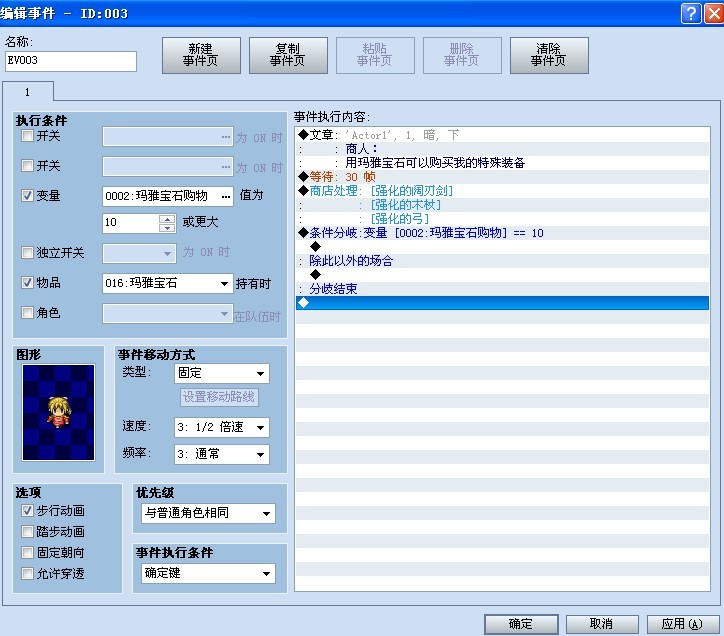This screenshot has width=724, height=636.
Task: Open the 事件执行条件 dropdown showing 确定键
Action: (x=208, y=573)
